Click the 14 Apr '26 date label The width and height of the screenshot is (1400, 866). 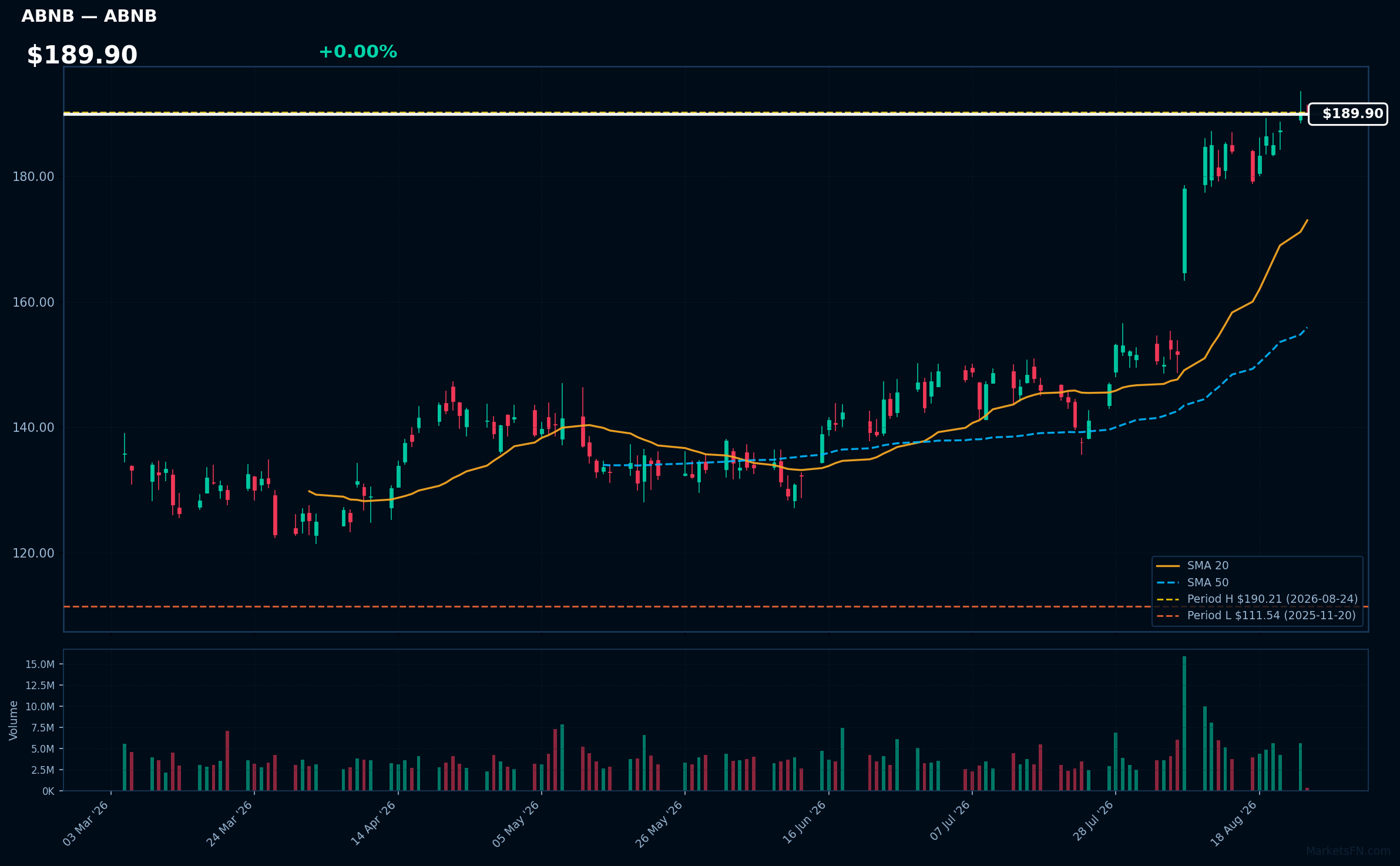[x=373, y=824]
